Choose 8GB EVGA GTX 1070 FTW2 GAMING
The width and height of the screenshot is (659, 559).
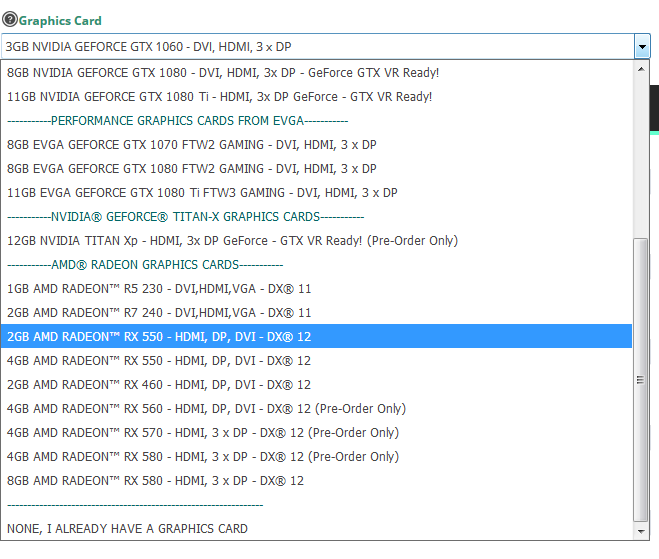pos(316,145)
